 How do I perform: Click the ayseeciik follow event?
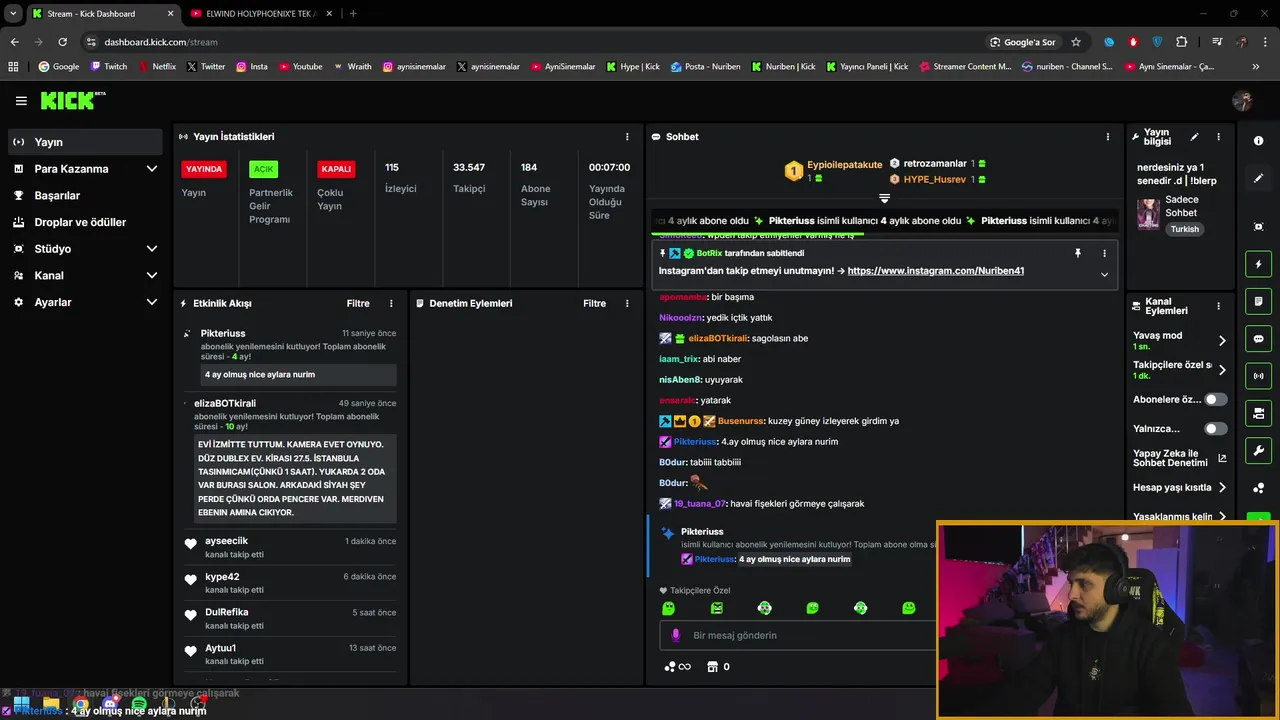290,547
